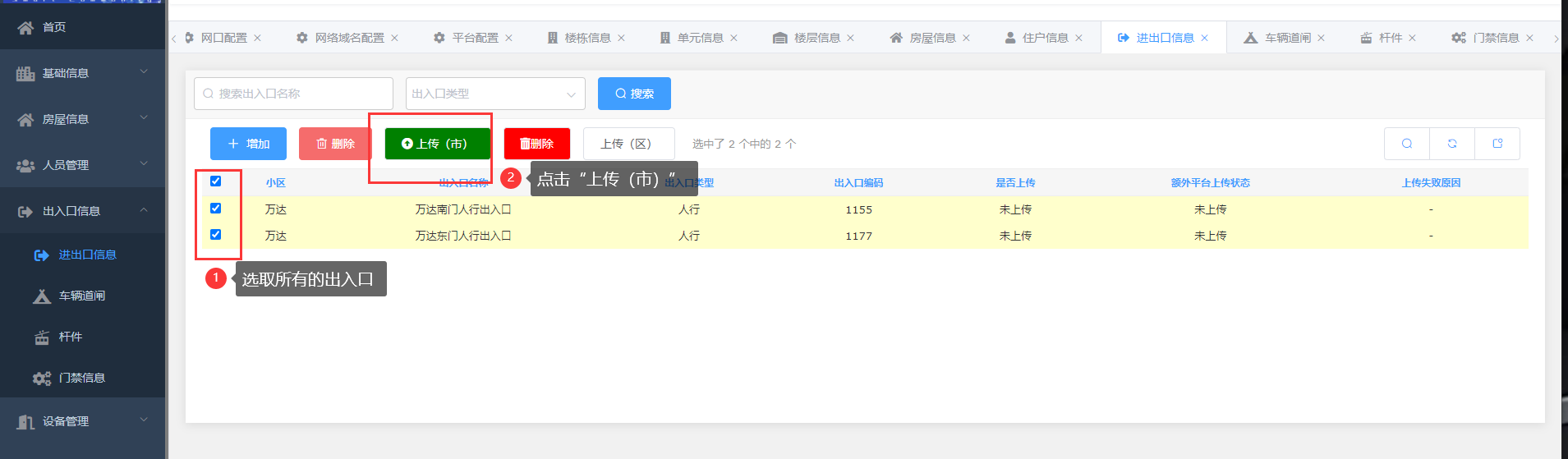1568x459 pixels.
Task: Open the 出入口类型 dropdown
Action: [x=495, y=94]
